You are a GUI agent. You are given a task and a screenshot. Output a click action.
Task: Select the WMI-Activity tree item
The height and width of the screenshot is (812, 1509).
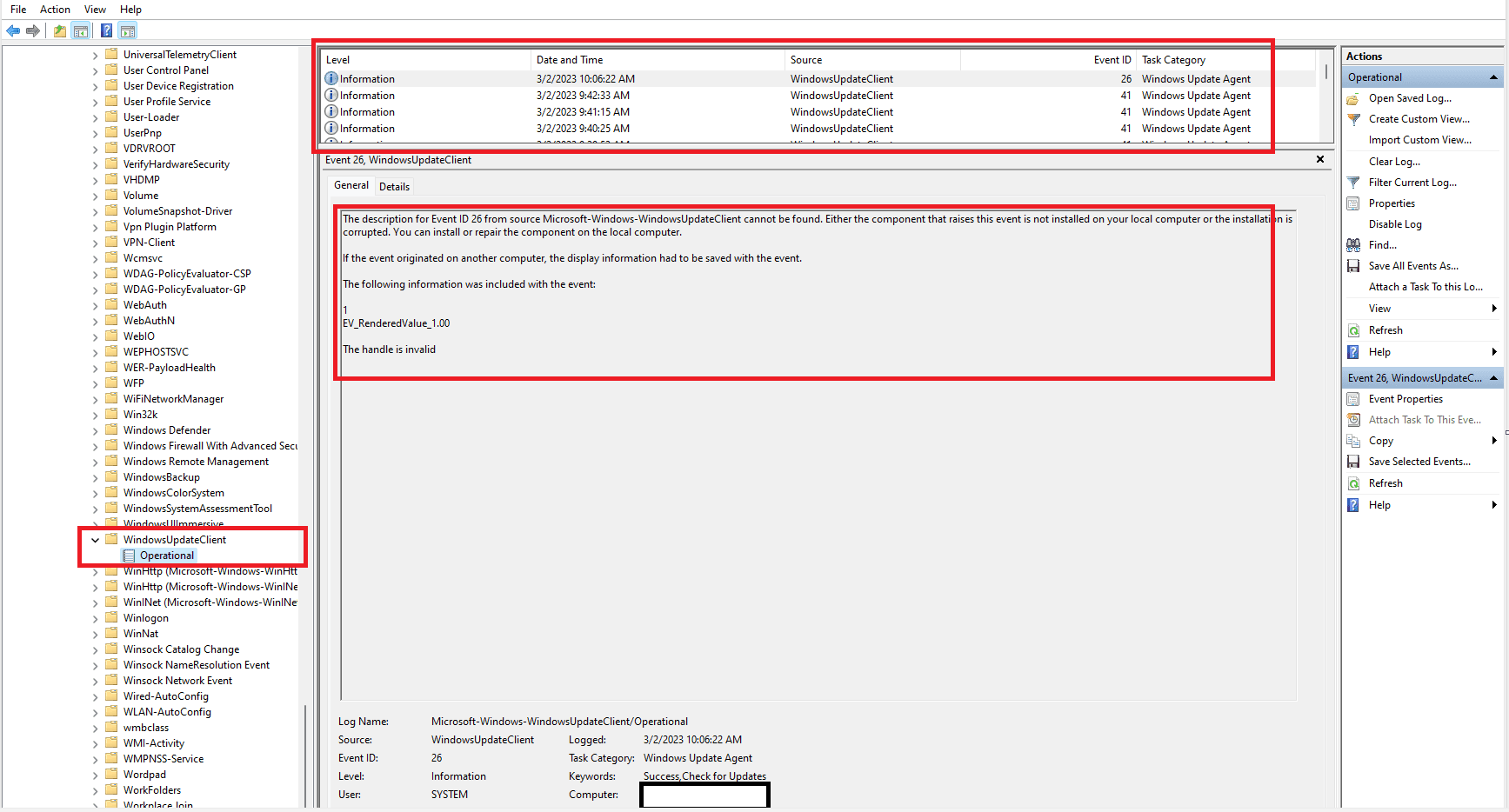click(154, 743)
